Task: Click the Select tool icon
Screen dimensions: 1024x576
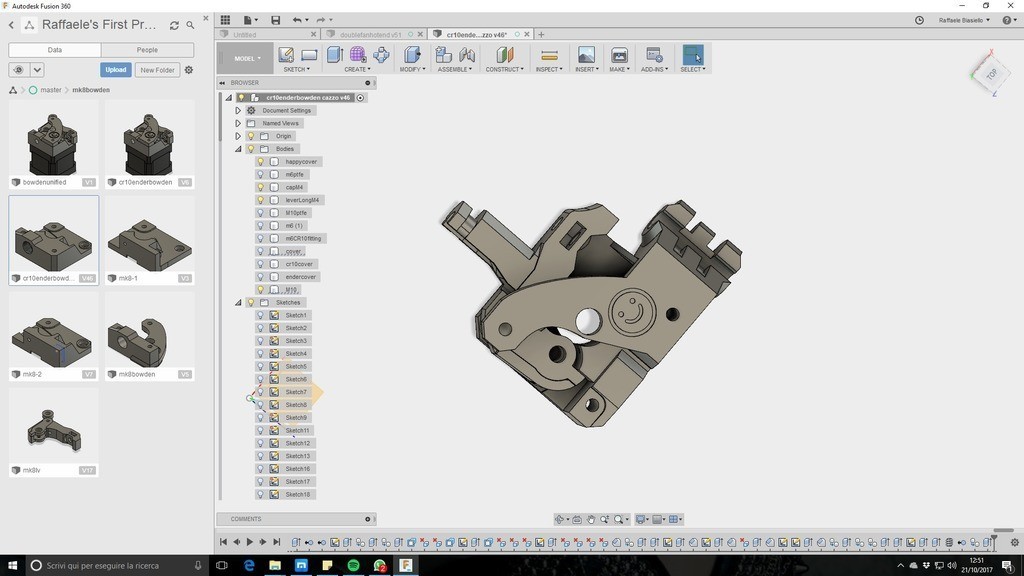Action: (693, 55)
